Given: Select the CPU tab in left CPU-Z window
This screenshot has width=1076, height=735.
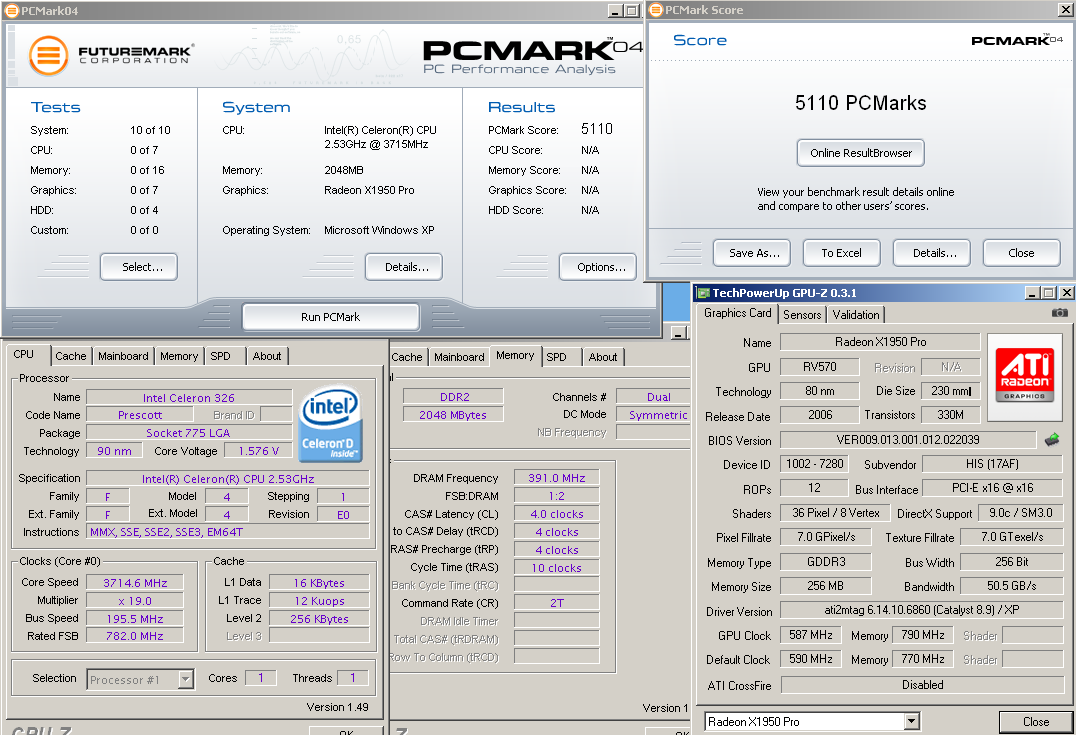Looking at the screenshot, I should (23, 354).
